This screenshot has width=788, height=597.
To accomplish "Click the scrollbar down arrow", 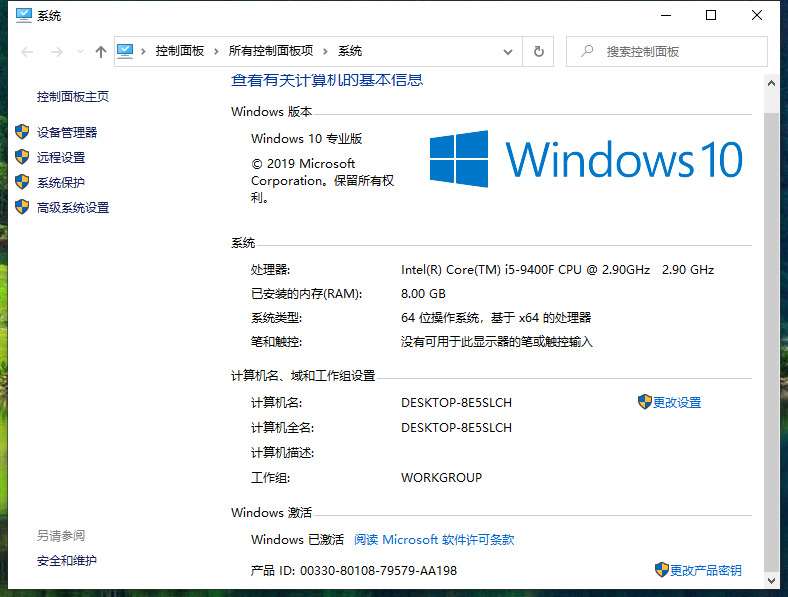I will tap(770, 579).
